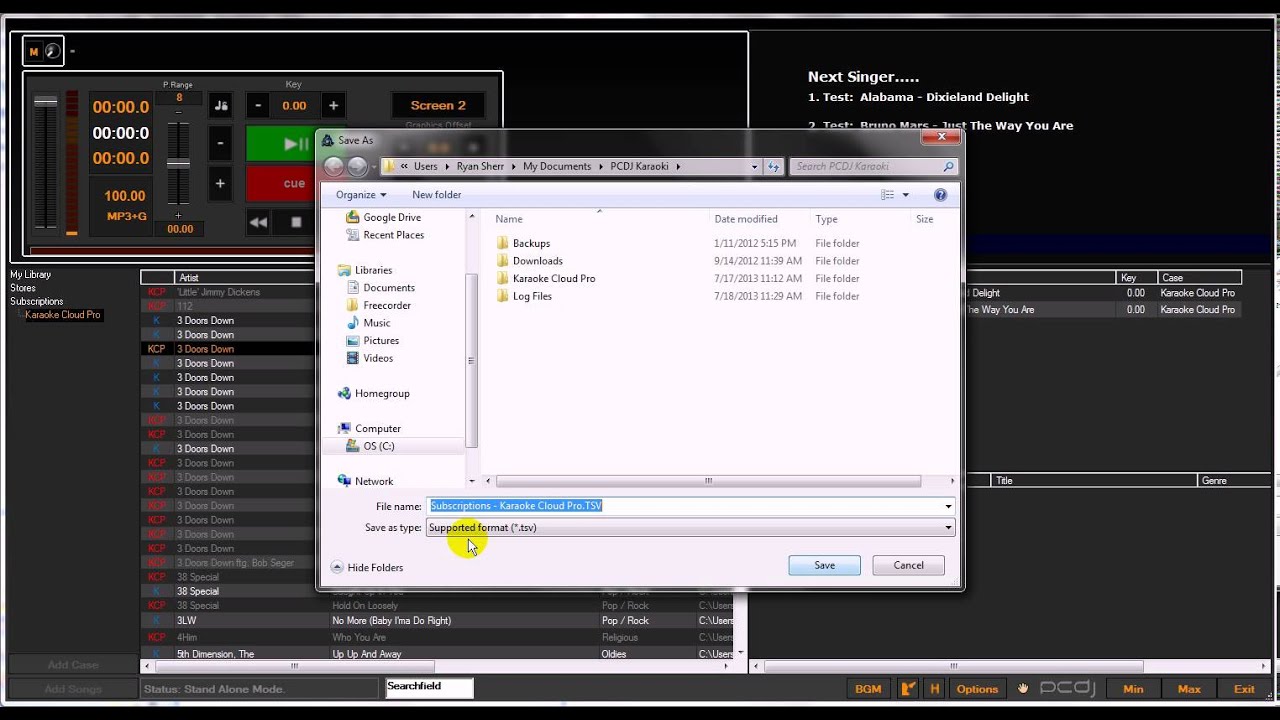Click the Cancel button

[x=908, y=565]
